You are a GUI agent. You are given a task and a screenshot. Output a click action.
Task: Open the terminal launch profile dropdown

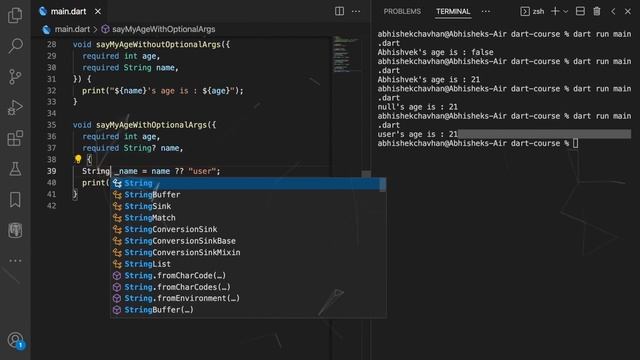(x=566, y=11)
